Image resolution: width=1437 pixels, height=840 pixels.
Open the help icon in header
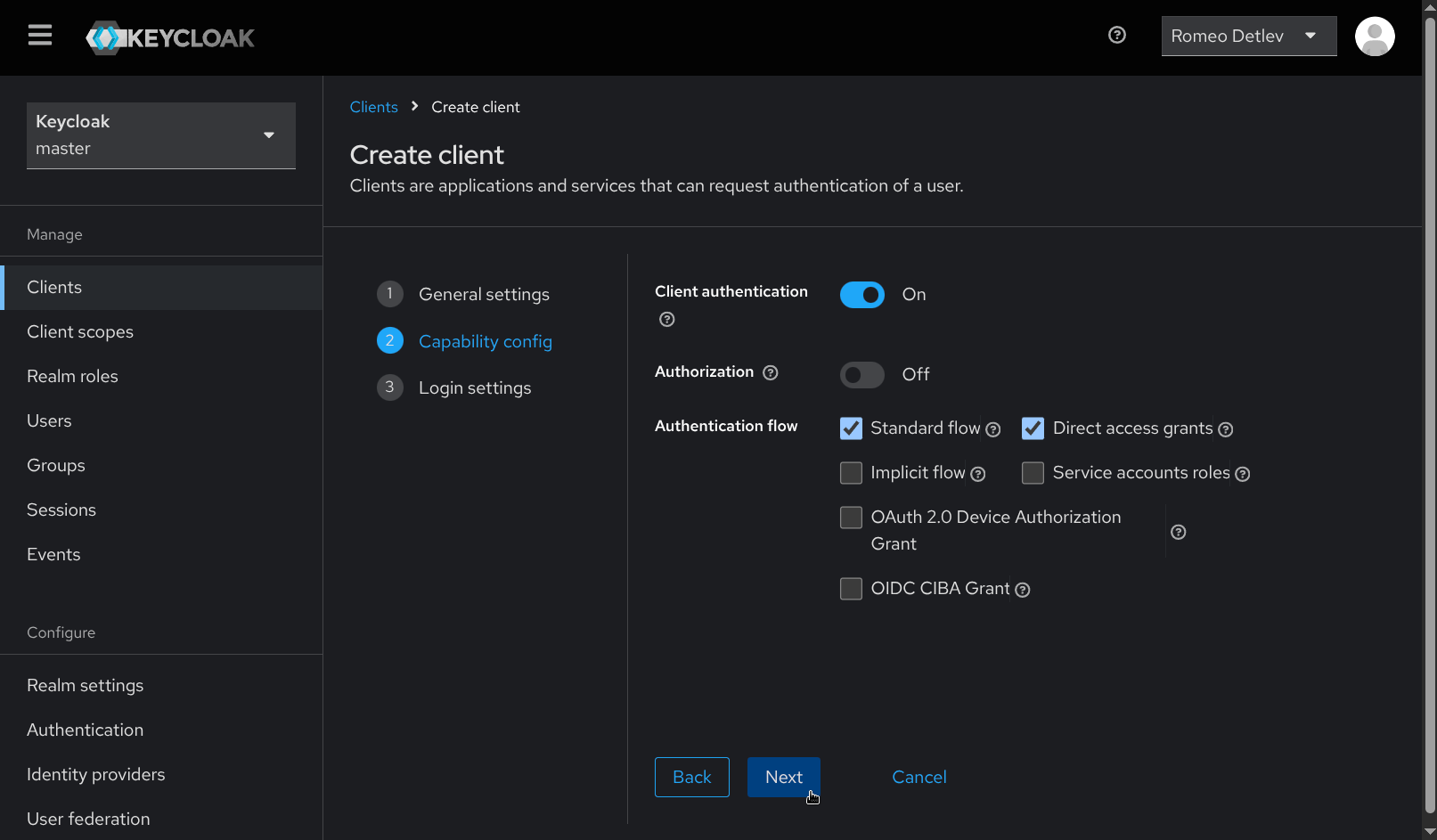tap(1117, 35)
